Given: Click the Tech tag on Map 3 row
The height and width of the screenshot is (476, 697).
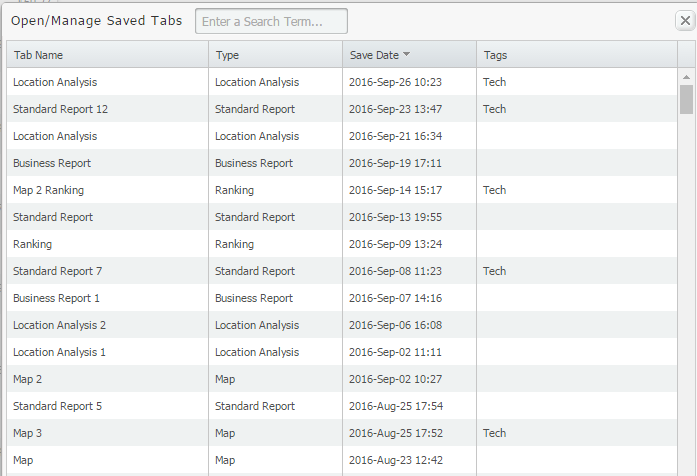Looking at the screenshot, I should point(494,433).
